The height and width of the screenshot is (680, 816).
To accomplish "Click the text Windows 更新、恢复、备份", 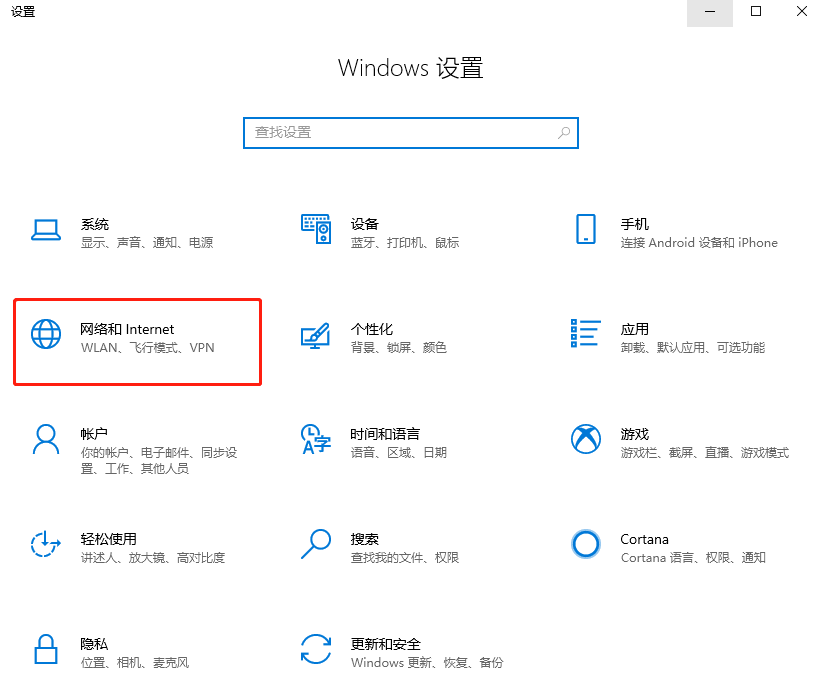I will 427,663.
